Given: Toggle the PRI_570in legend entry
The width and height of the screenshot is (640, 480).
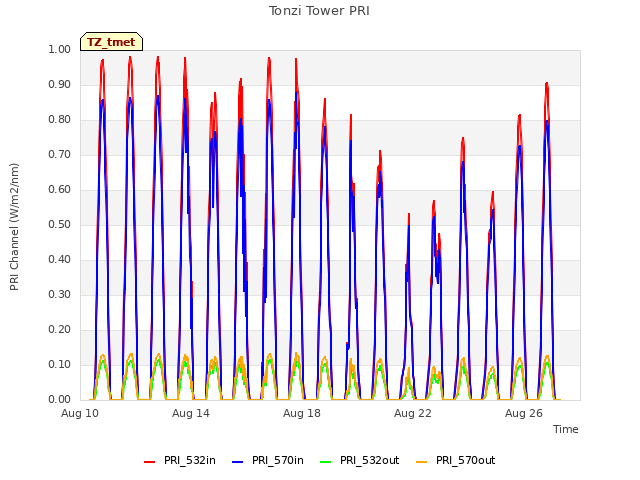Looking at the screenshot, I should (268, 460).
